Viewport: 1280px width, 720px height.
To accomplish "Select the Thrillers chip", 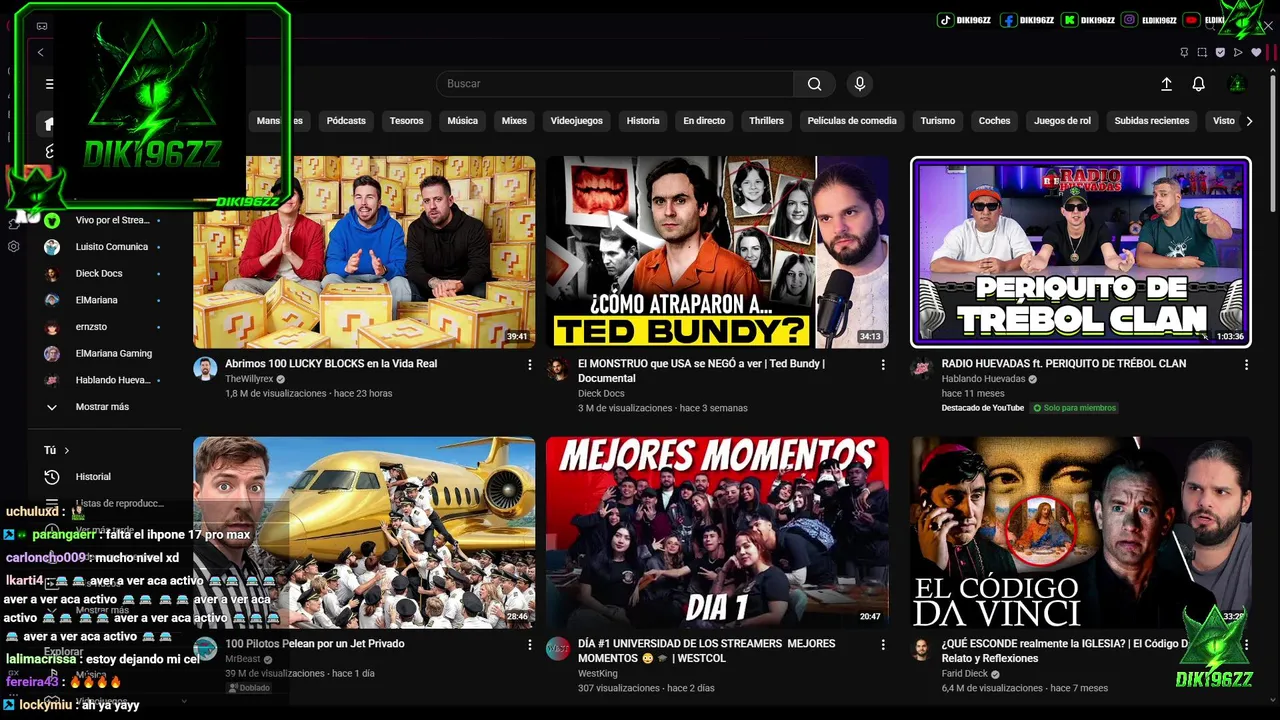I will point(766,121).
